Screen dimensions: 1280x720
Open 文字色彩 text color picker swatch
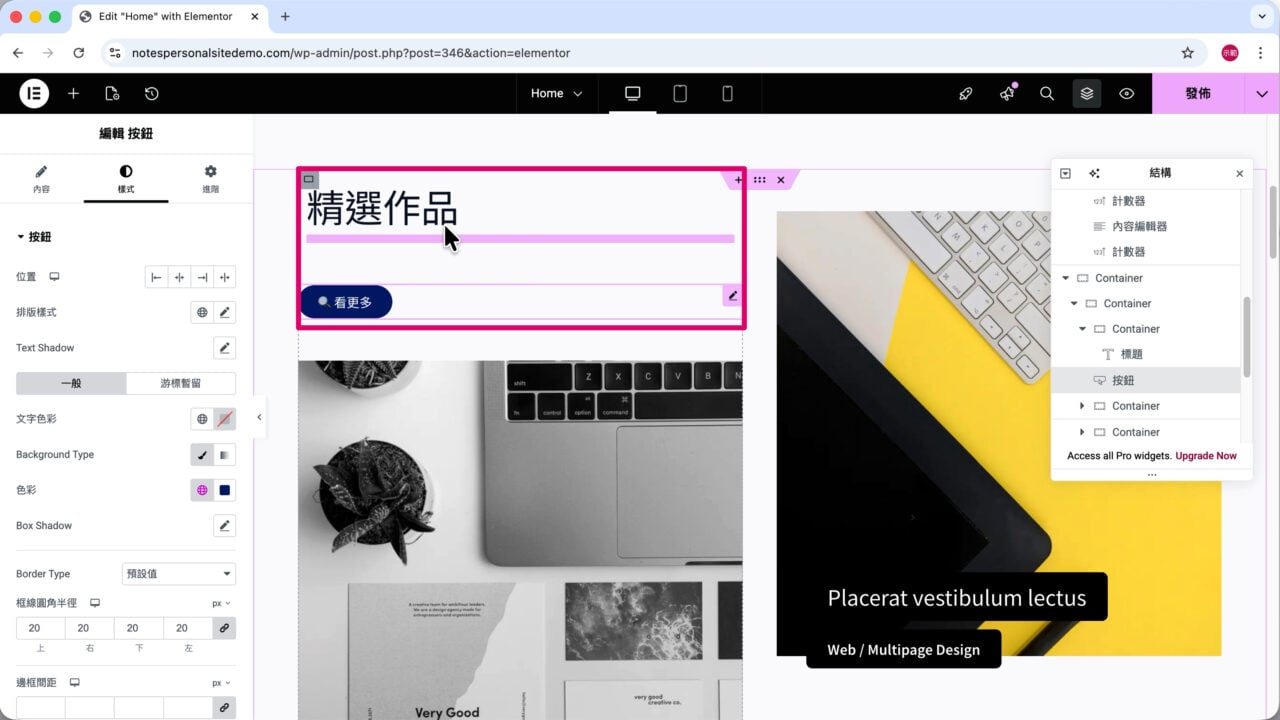coord(225,419)
